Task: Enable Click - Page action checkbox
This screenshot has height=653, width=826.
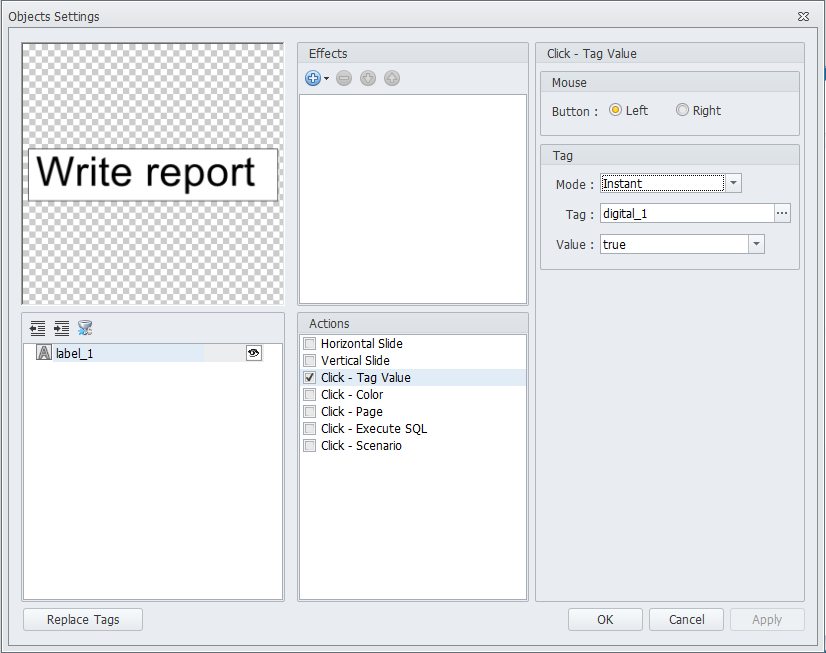Action: point(310,411)
